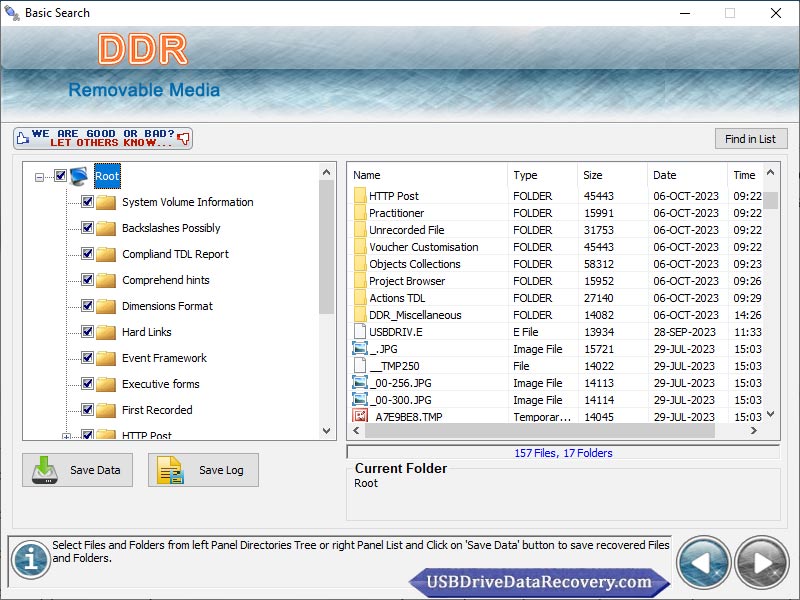Image resolution: width=800 pixels, height=600 pixels.
Task: Go back with the left arrow button
Action: click(x=704, y=563)
